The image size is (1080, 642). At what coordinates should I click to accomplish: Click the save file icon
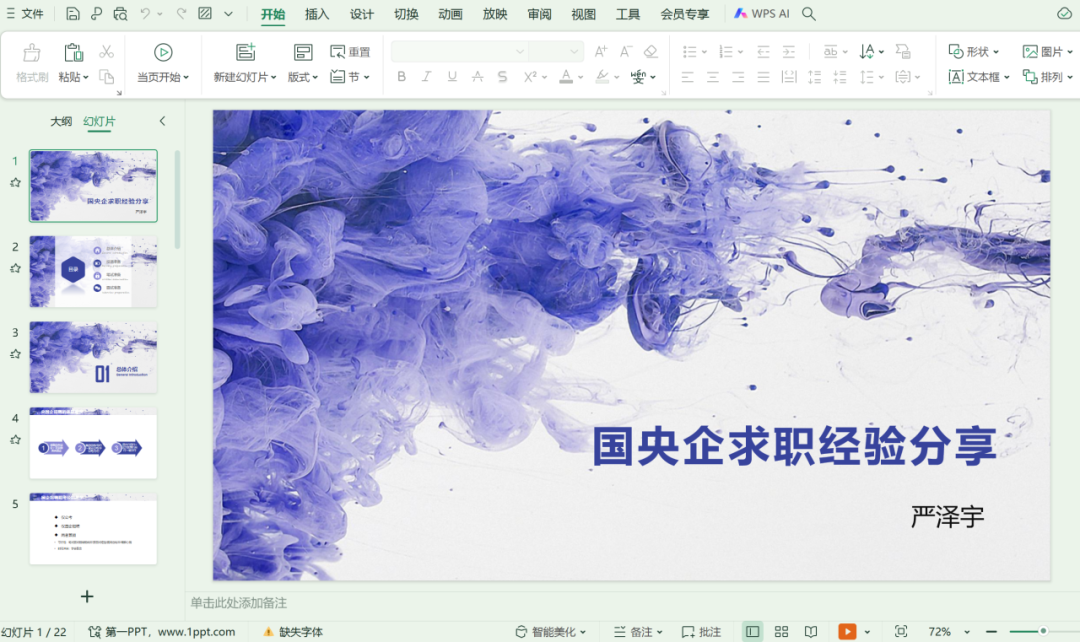[x=73, y=14]
